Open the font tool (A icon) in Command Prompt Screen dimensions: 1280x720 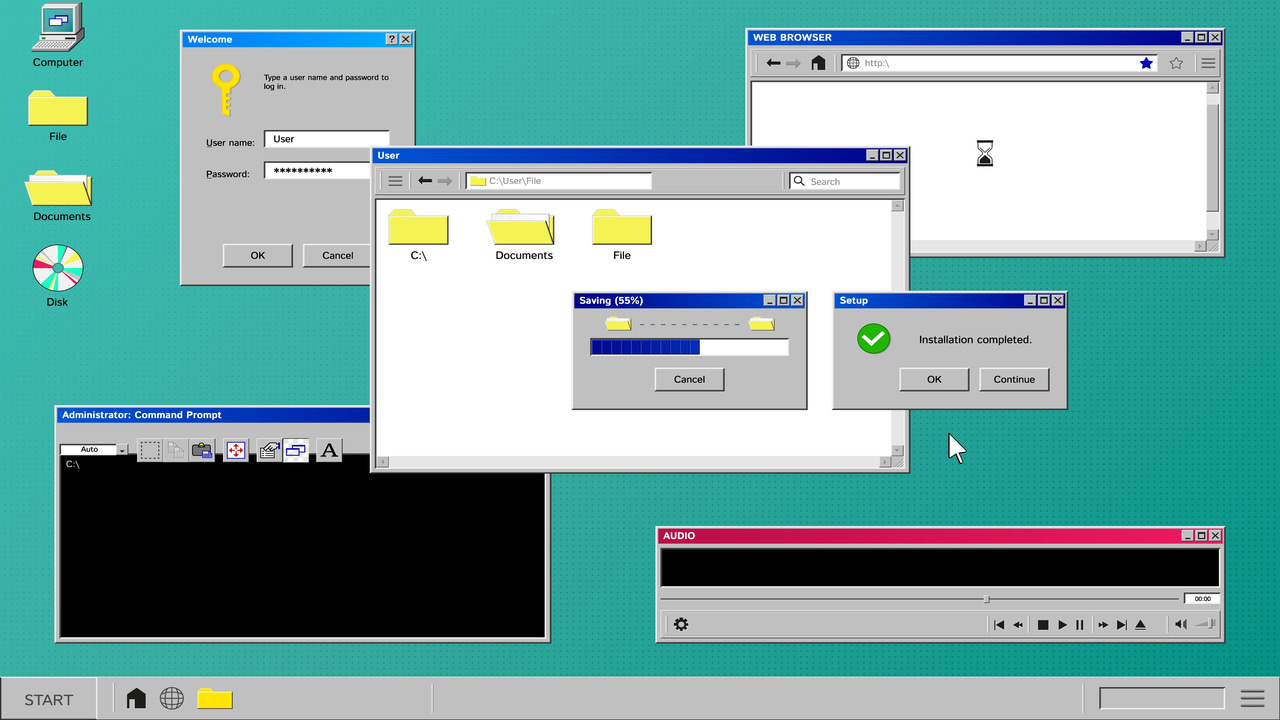tap(329, 451)
